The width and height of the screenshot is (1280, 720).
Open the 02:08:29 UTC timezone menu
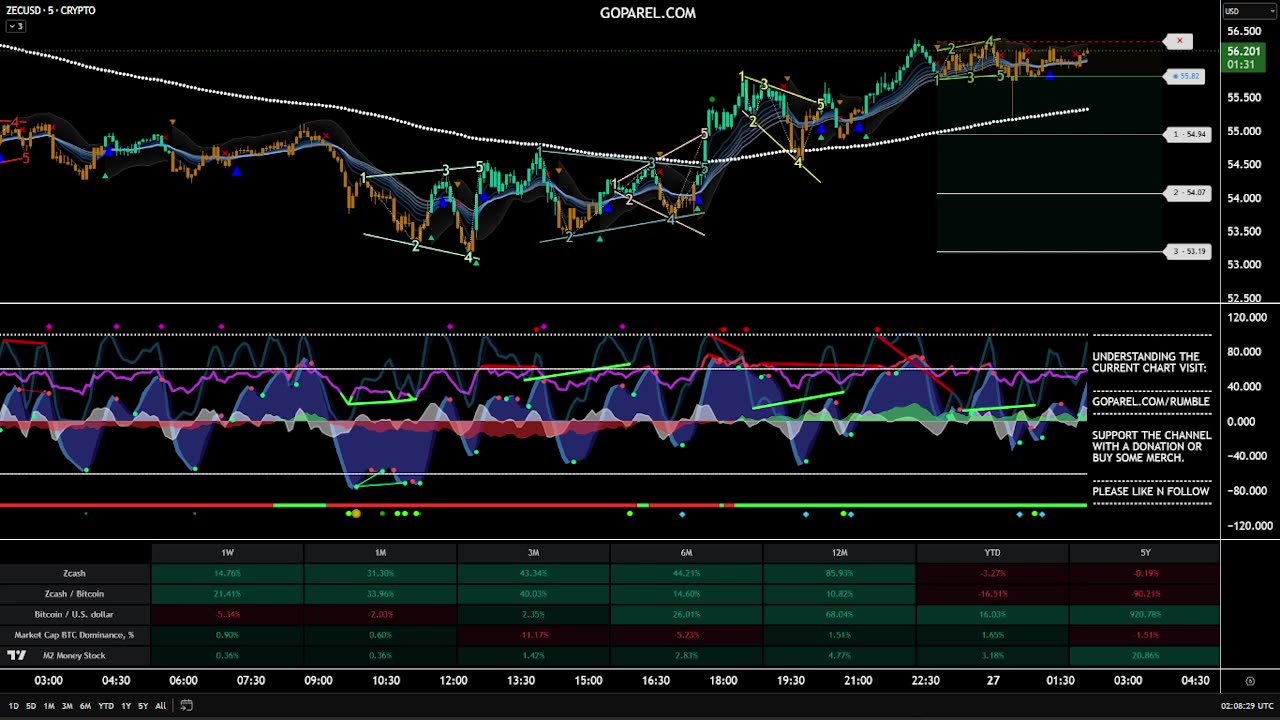pyautogui.click(x=1247, y=706)
